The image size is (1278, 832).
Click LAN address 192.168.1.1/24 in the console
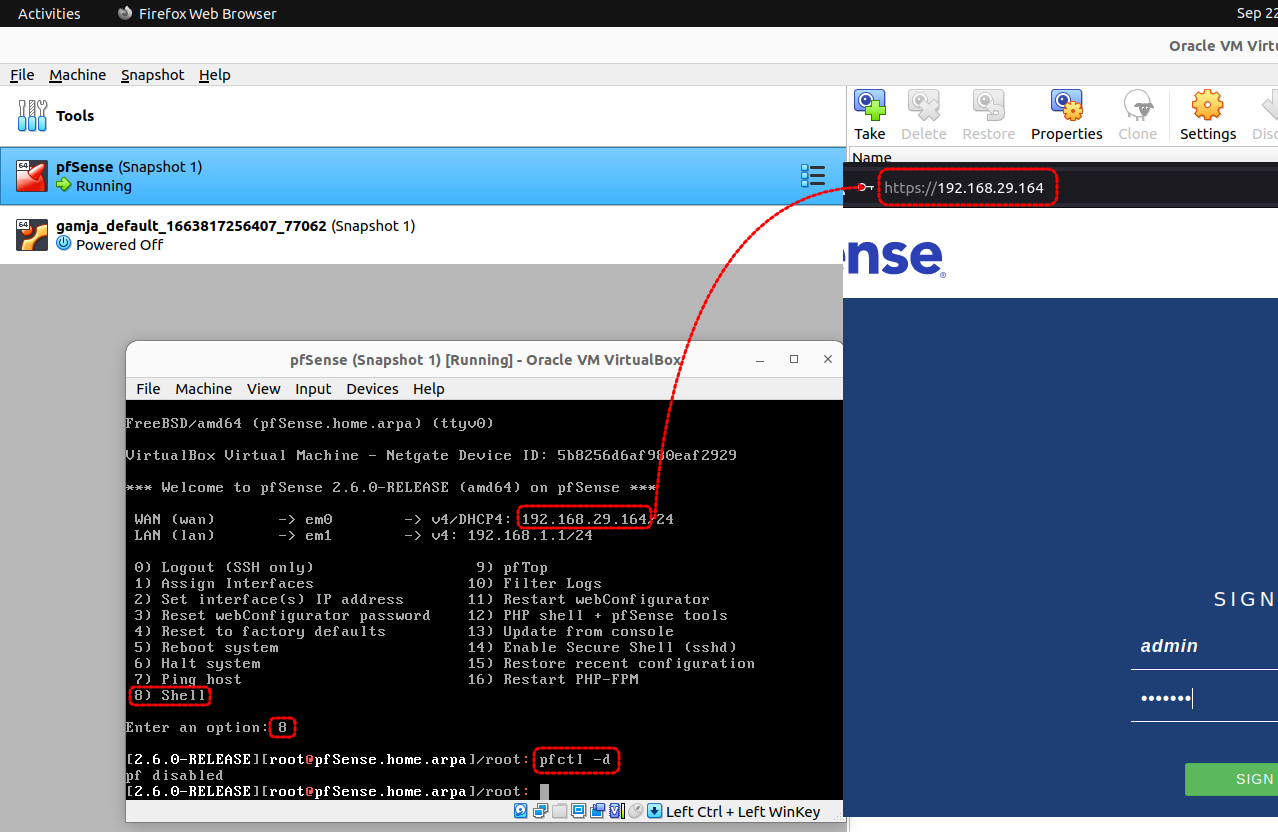click(x=528, y=535)
